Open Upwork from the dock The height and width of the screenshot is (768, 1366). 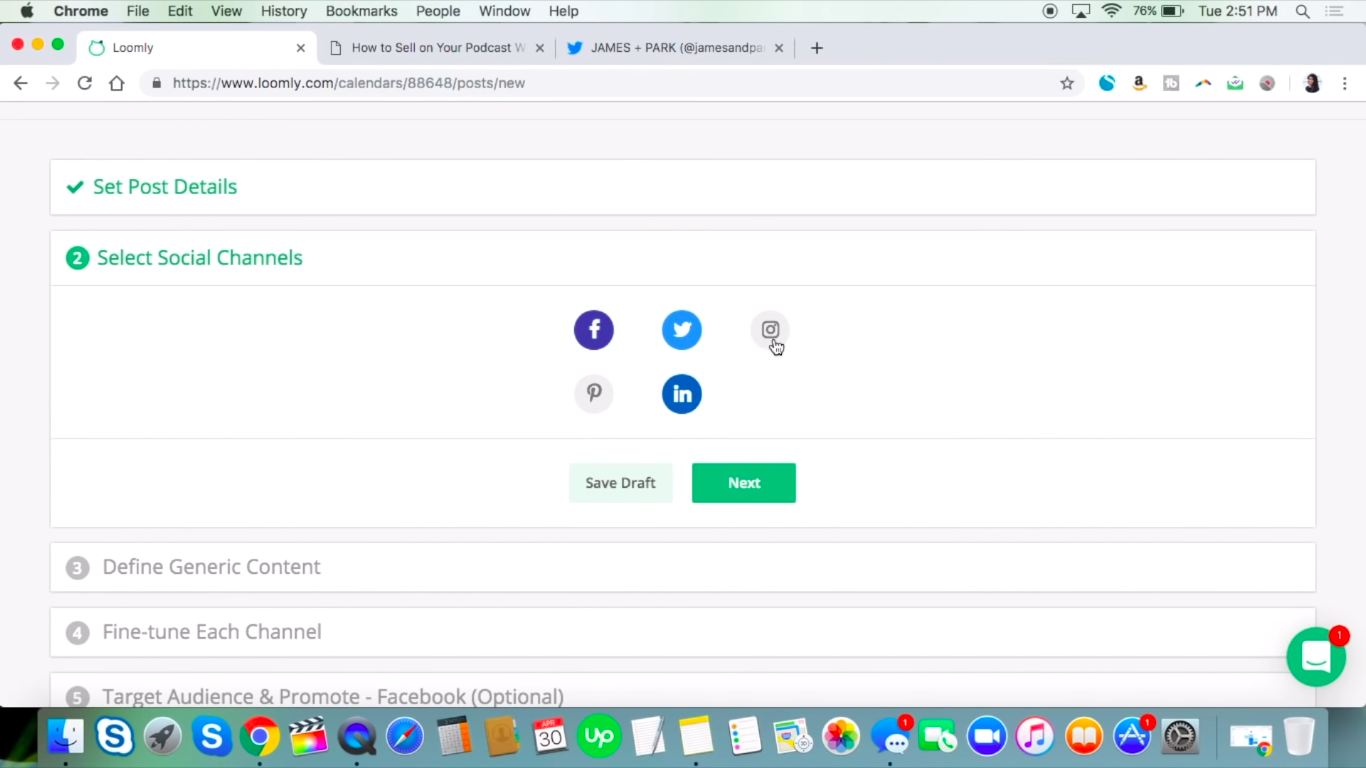coord(599,737)
